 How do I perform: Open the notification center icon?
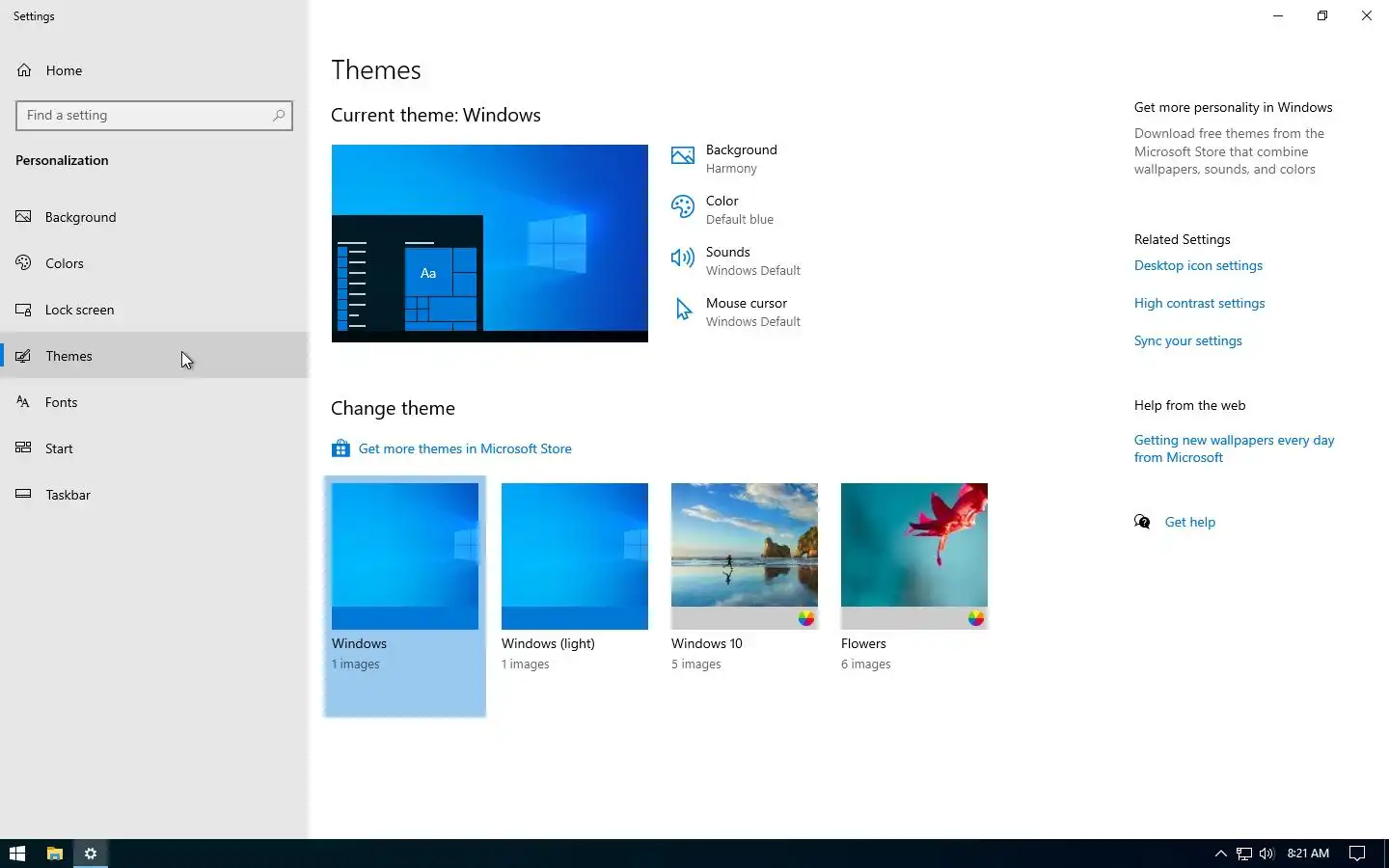(x=1357, y=854)
